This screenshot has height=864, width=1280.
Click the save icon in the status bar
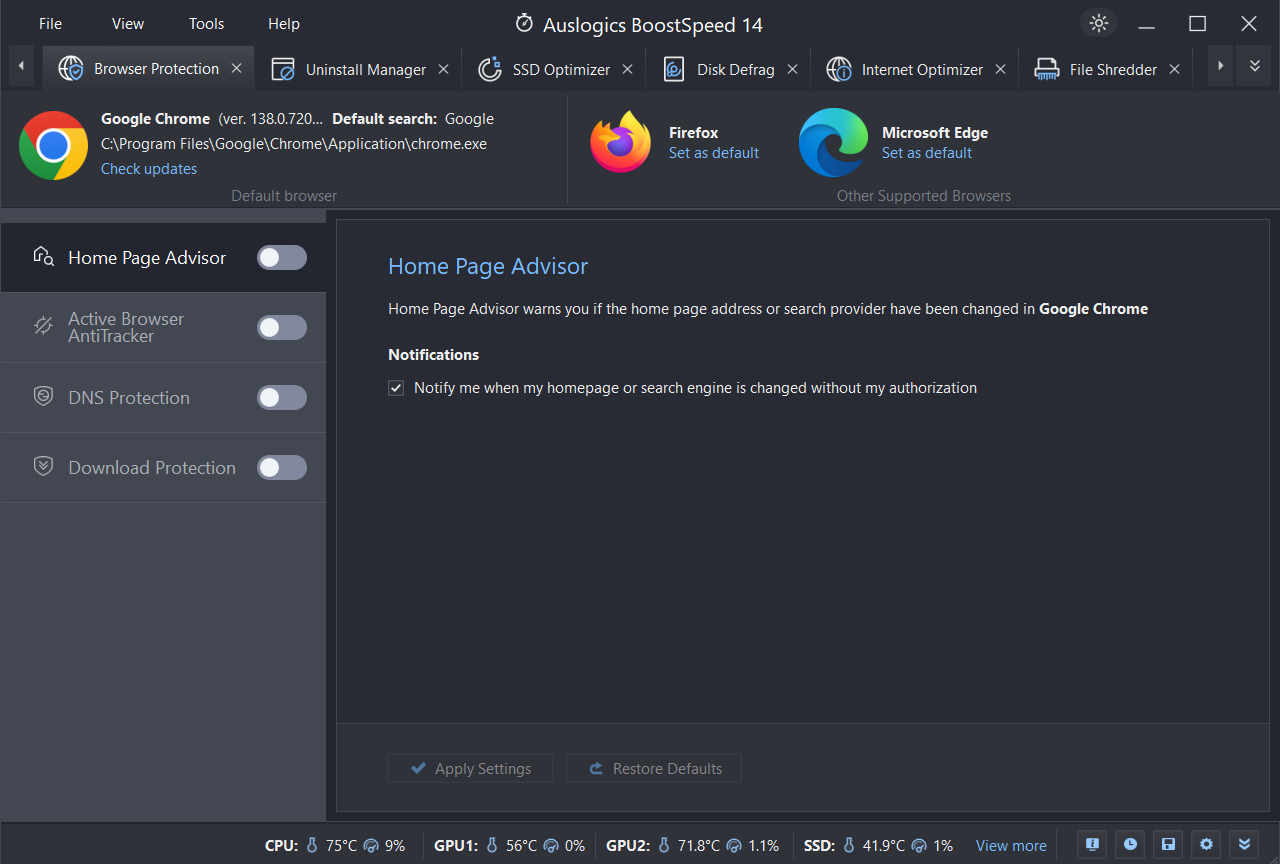[x=1167, y=845]
